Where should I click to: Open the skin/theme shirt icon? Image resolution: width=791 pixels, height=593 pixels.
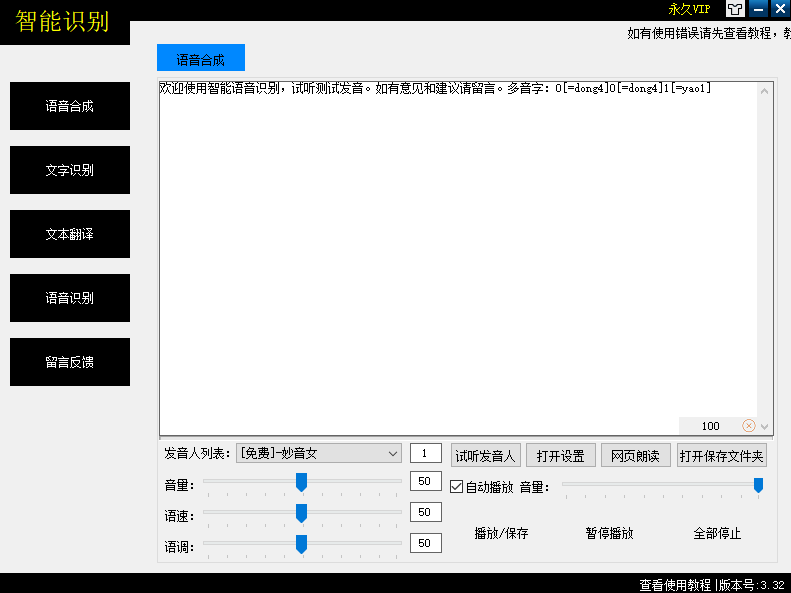coord(735,9)
